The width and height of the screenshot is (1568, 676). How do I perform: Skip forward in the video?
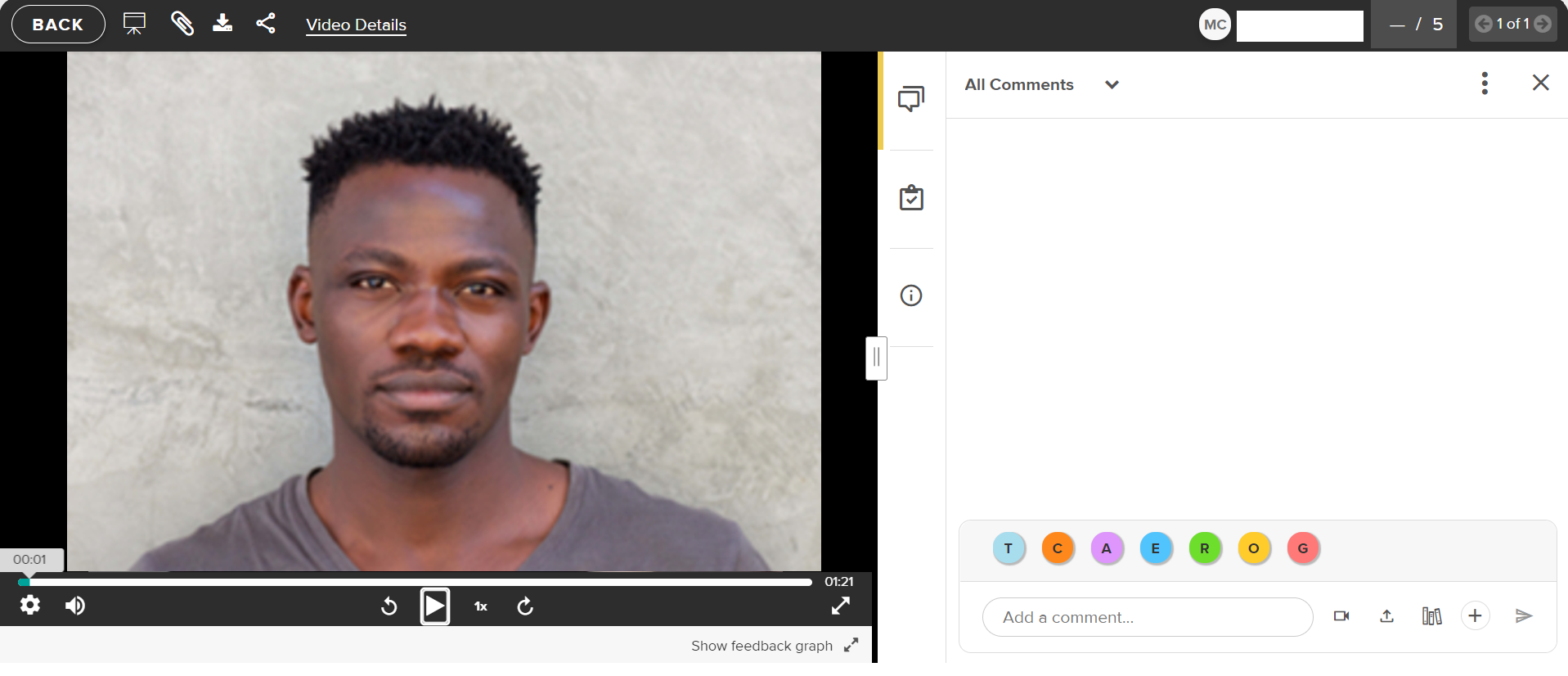pyautogui.click(x=525, y=606)
